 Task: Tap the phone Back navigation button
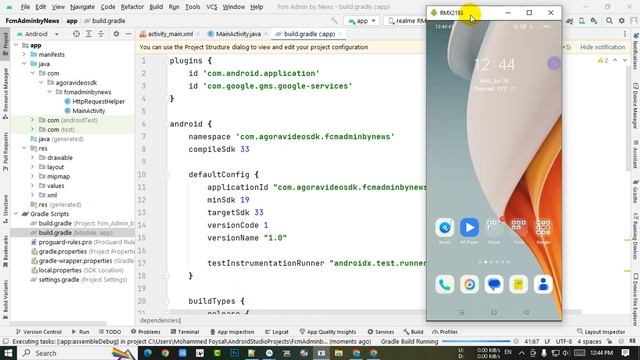pyautogui.click(x=527, y=312)
